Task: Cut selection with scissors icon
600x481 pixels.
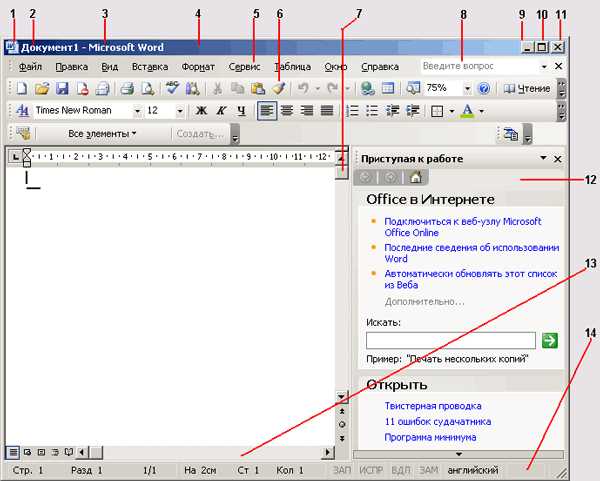Action: (217, 89)
